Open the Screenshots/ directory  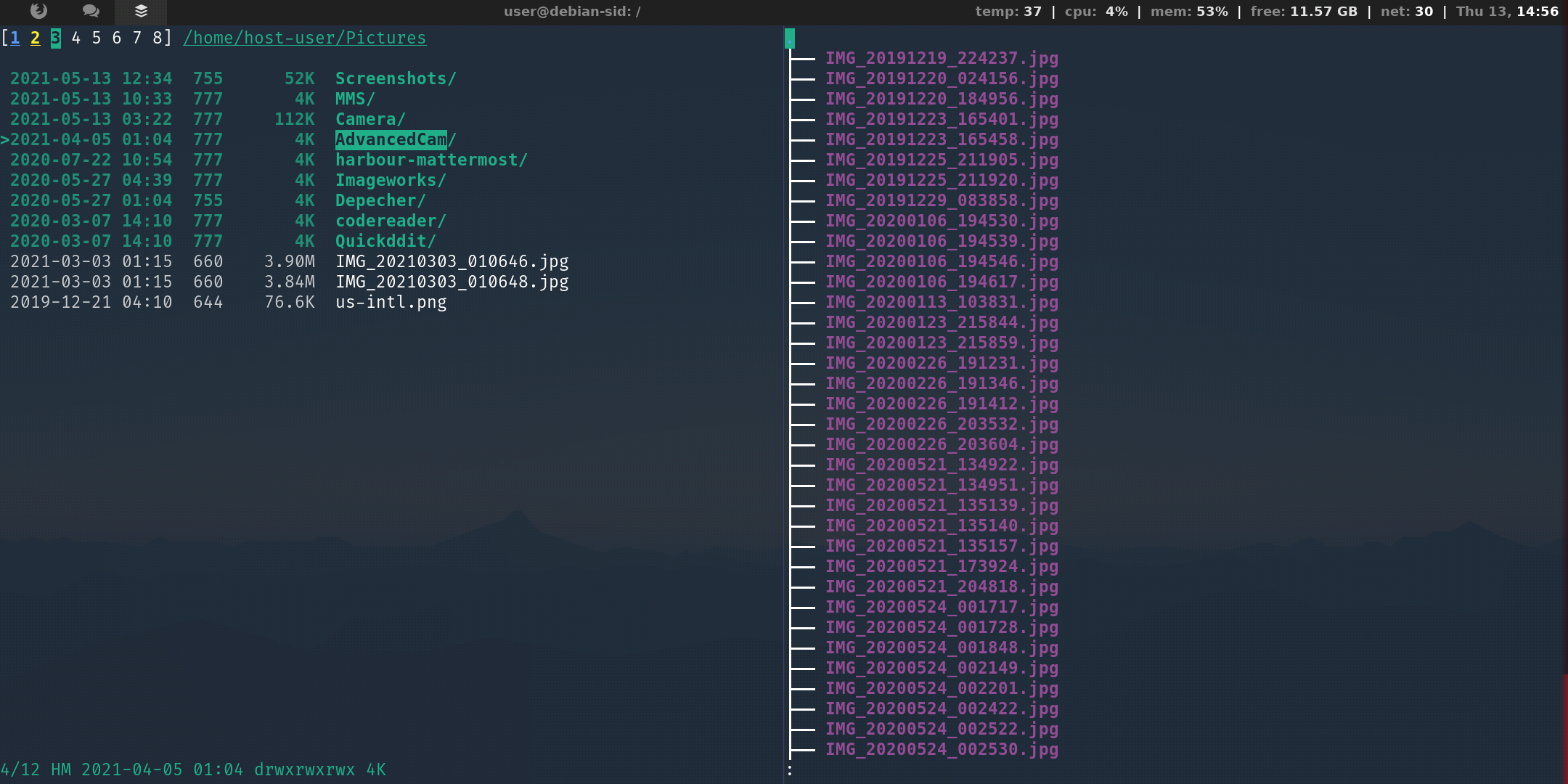pyautogui.click(x=395, y=78)
